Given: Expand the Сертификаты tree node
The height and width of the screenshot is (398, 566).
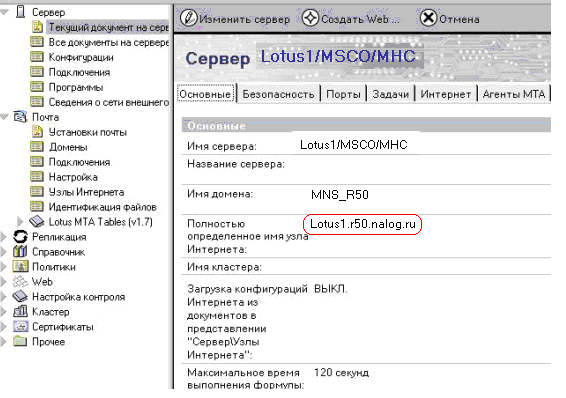Looking at the screenshot, I should (x=4, y=327).
